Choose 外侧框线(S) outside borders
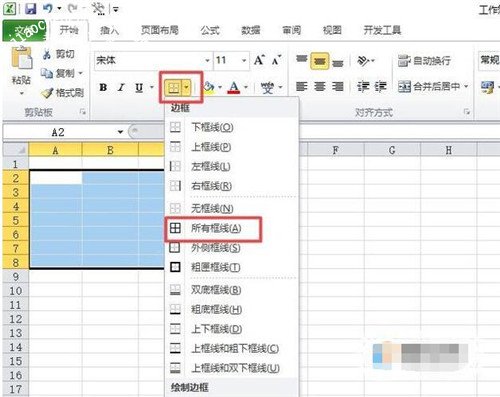Image resolution: width=500 pixels, height=397 pixels. [x=231, y=248]
